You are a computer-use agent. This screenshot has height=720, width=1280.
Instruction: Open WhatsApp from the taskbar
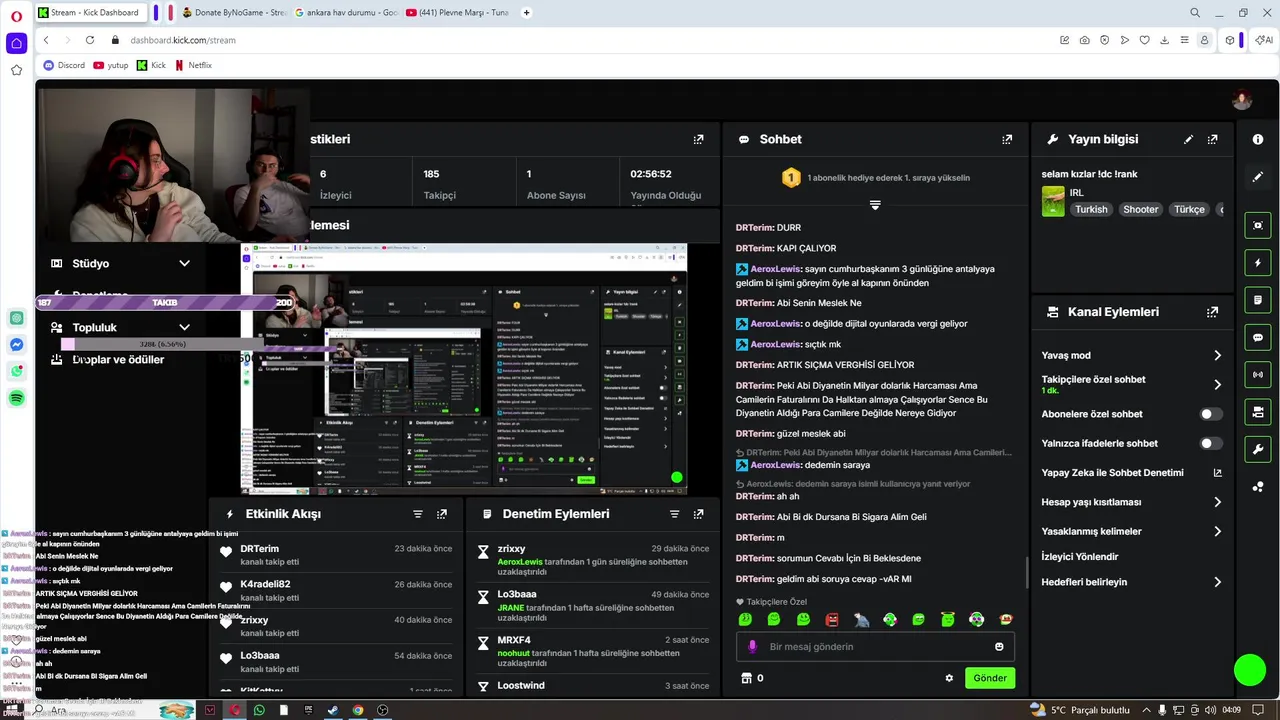tap(259, 710)
